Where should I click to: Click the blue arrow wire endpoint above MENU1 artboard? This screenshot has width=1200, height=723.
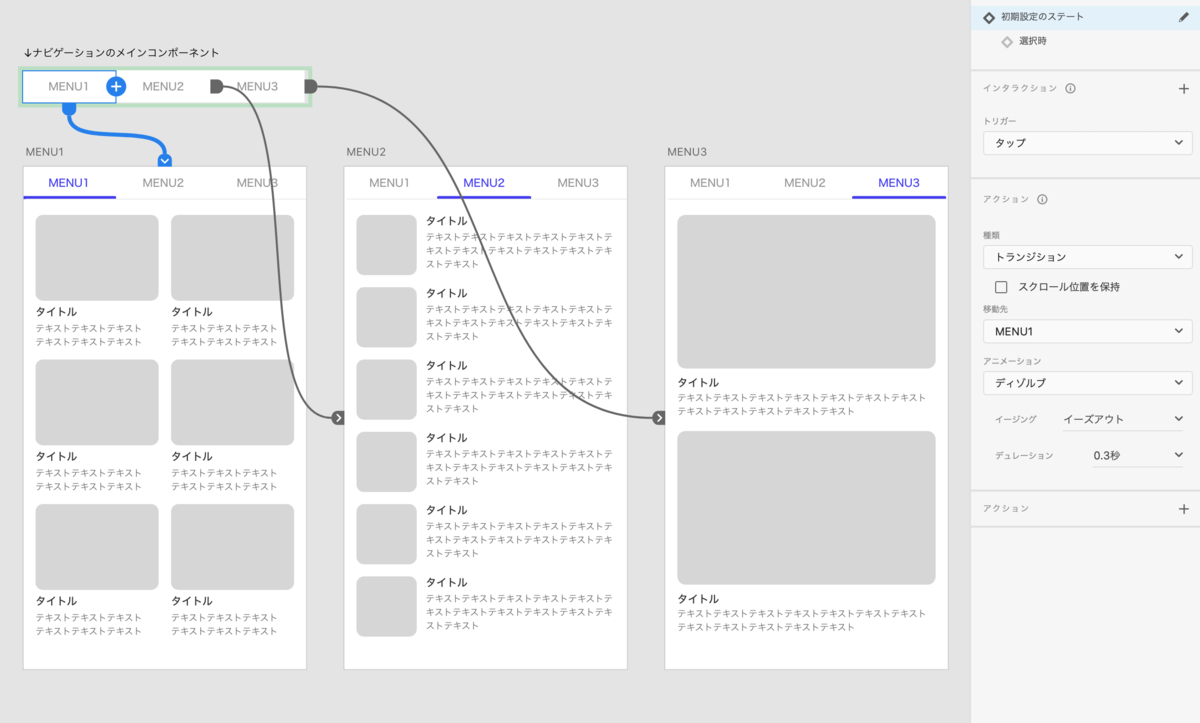click(165, 160)
